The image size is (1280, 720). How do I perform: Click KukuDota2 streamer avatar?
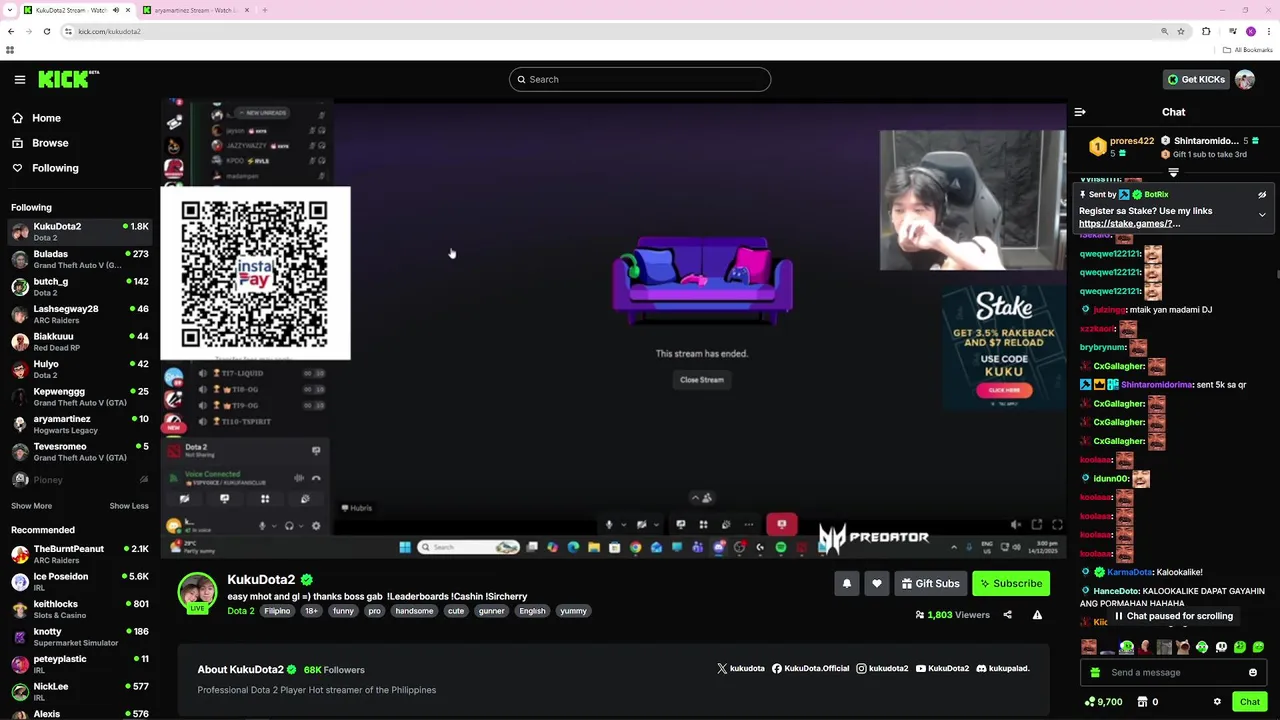(197, 592)
